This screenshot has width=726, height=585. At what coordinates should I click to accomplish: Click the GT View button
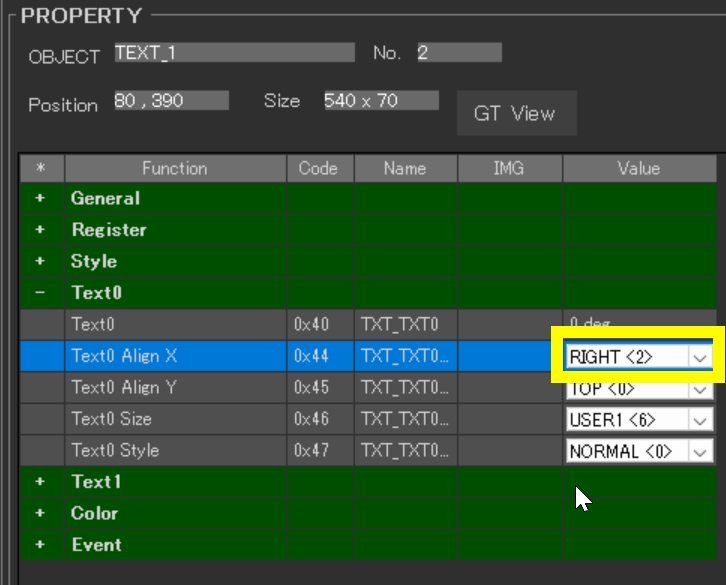tap(514, 114)
